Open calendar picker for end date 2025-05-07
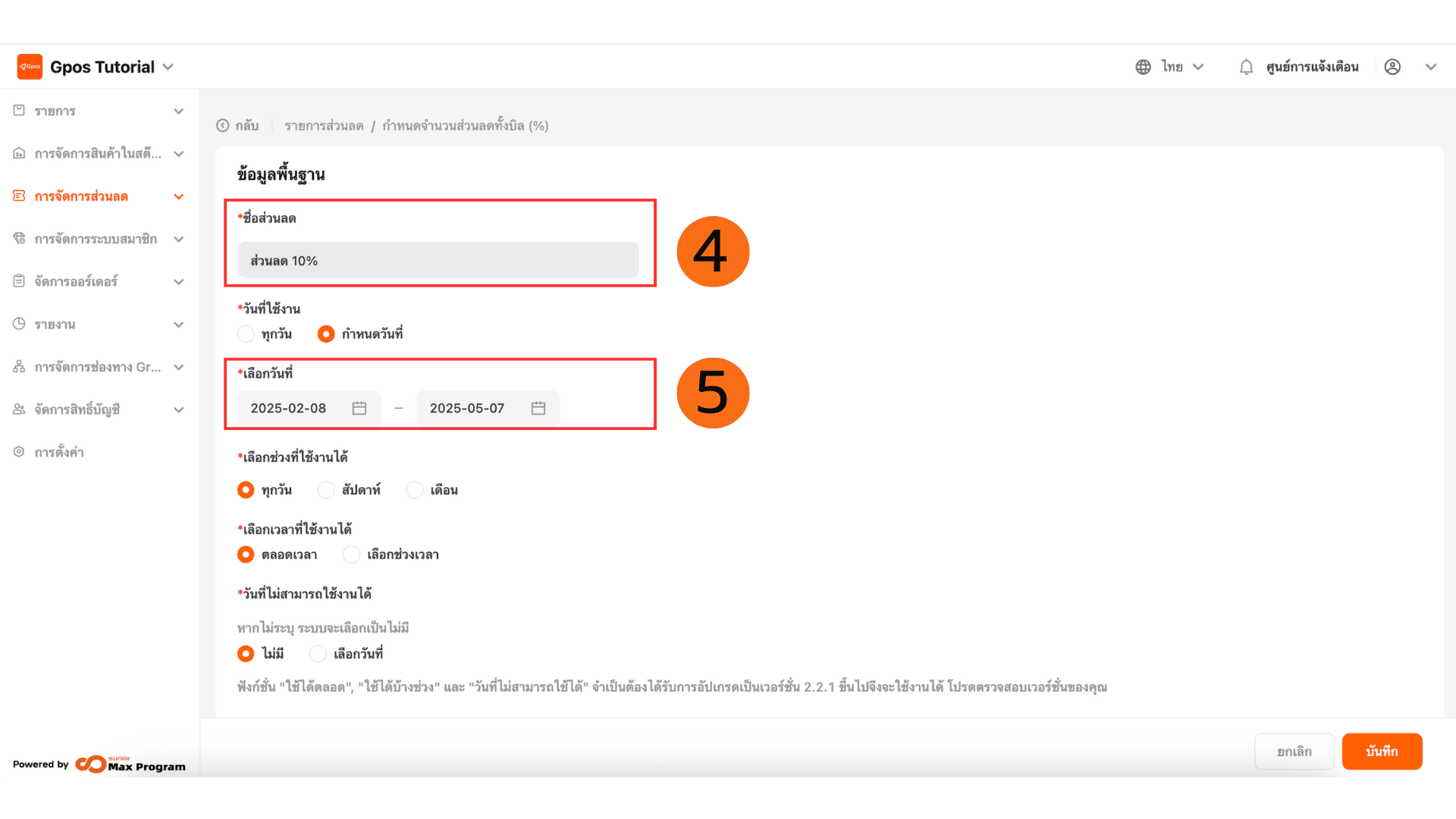The width and height of the screenshot is (1456, 819). (538, 408)
